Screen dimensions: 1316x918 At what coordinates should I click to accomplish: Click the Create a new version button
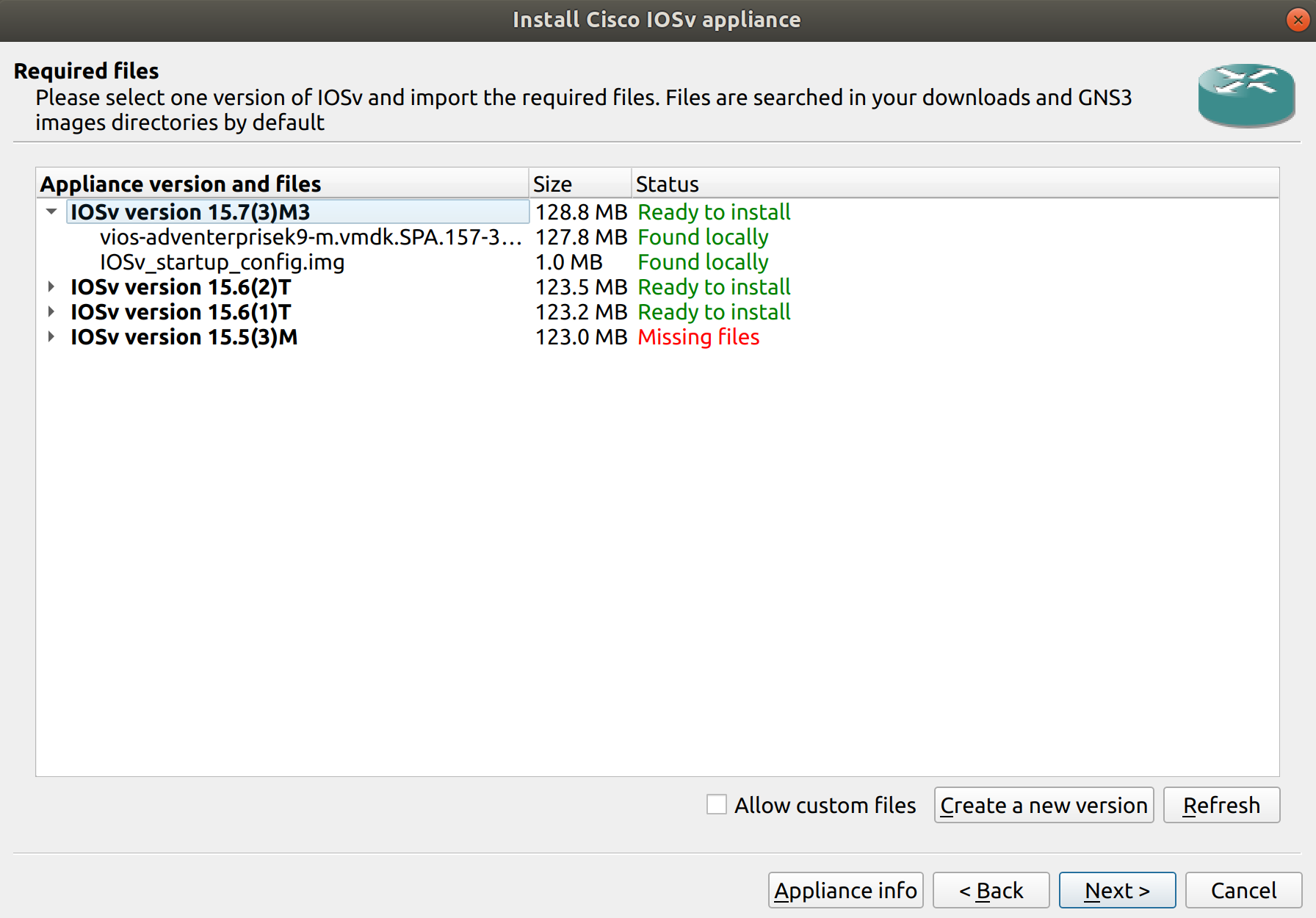point(1044,805)
